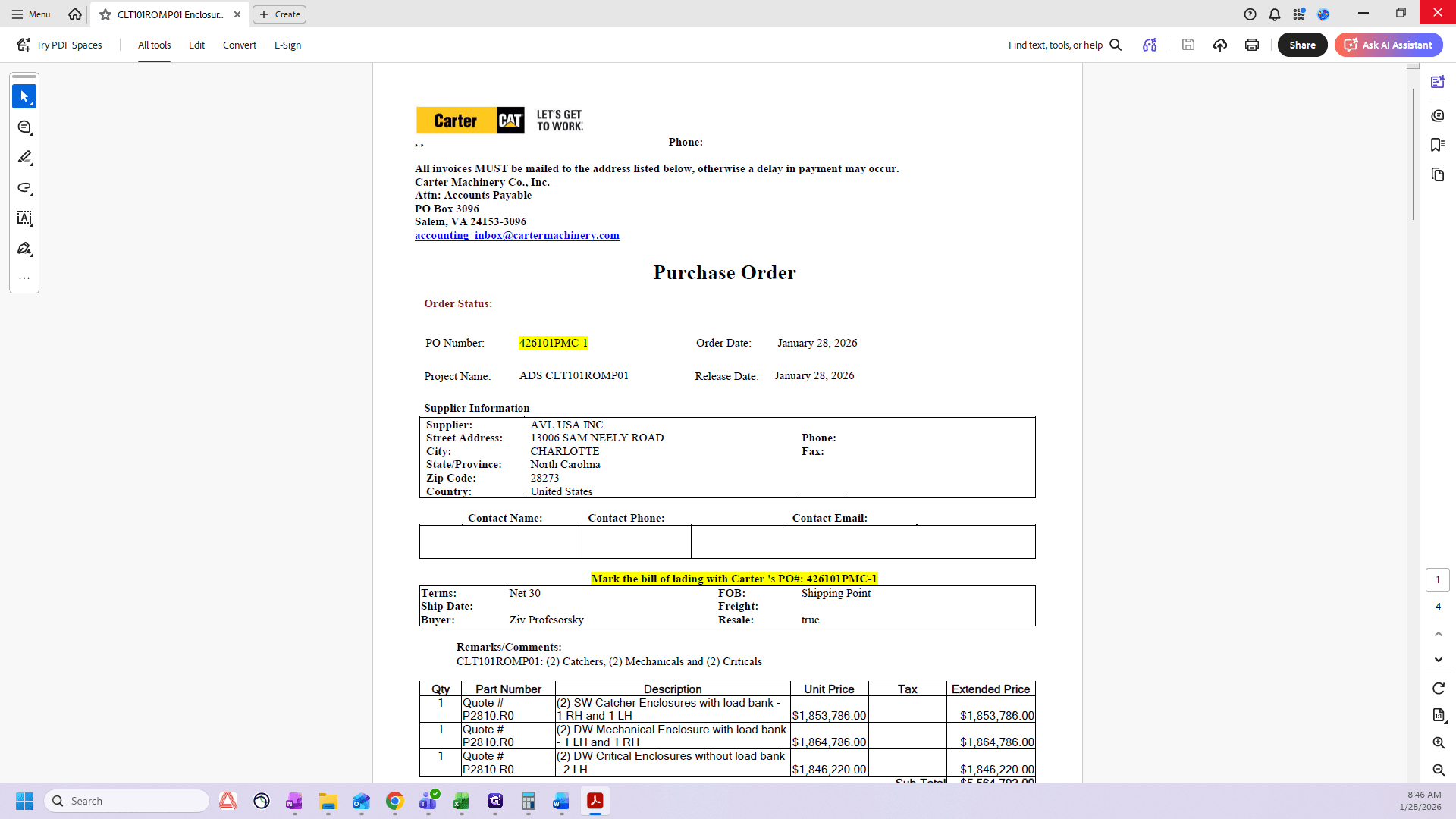Go to next page chevron
The image size is (1456, 819).
[x=1439, y=660]
